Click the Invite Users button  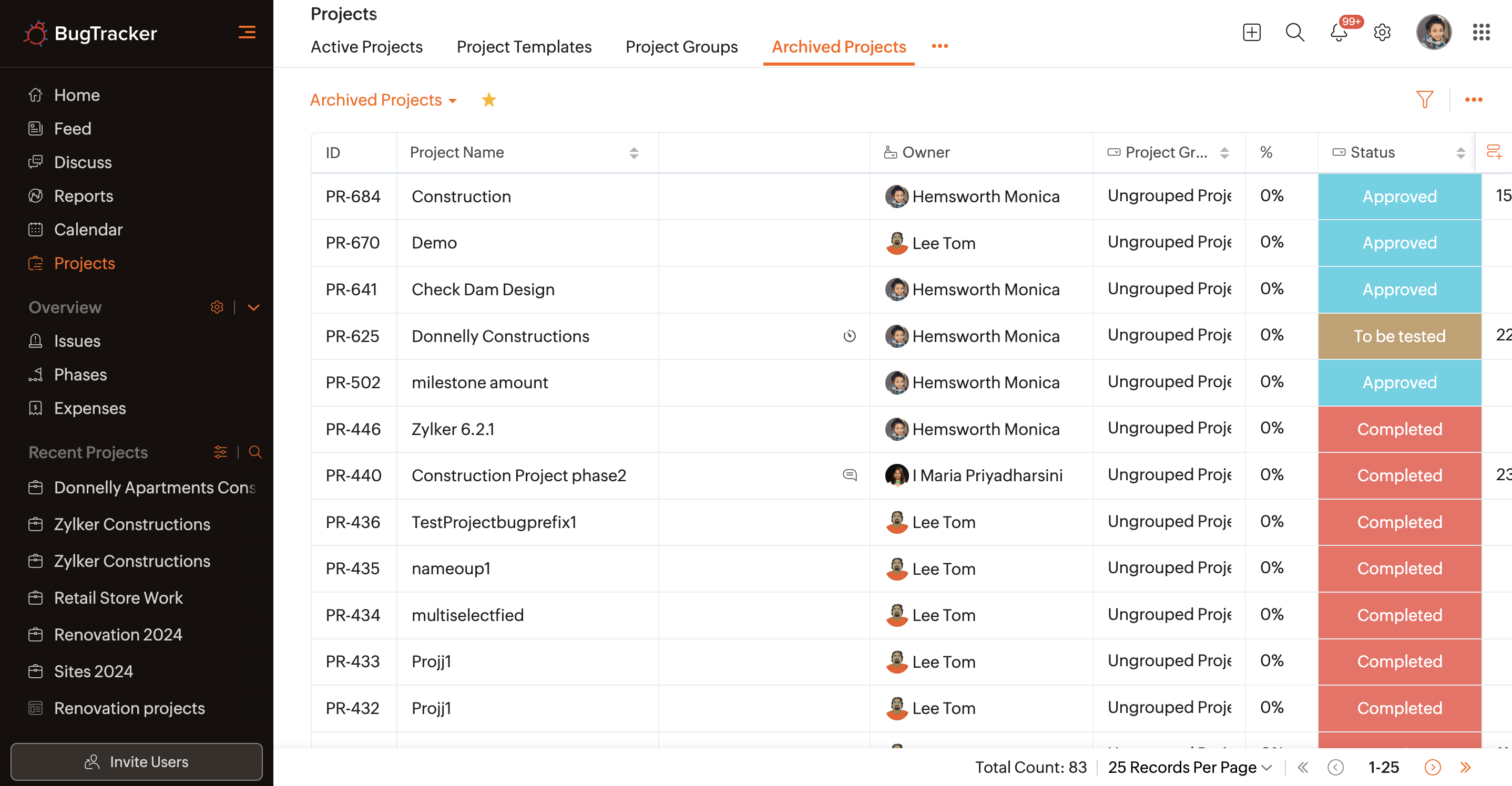click(x=136, y=761)
